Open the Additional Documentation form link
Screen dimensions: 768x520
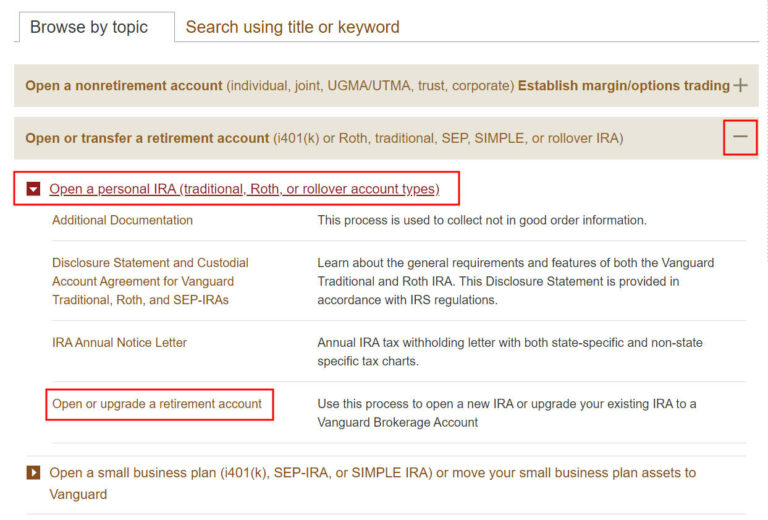122,220
